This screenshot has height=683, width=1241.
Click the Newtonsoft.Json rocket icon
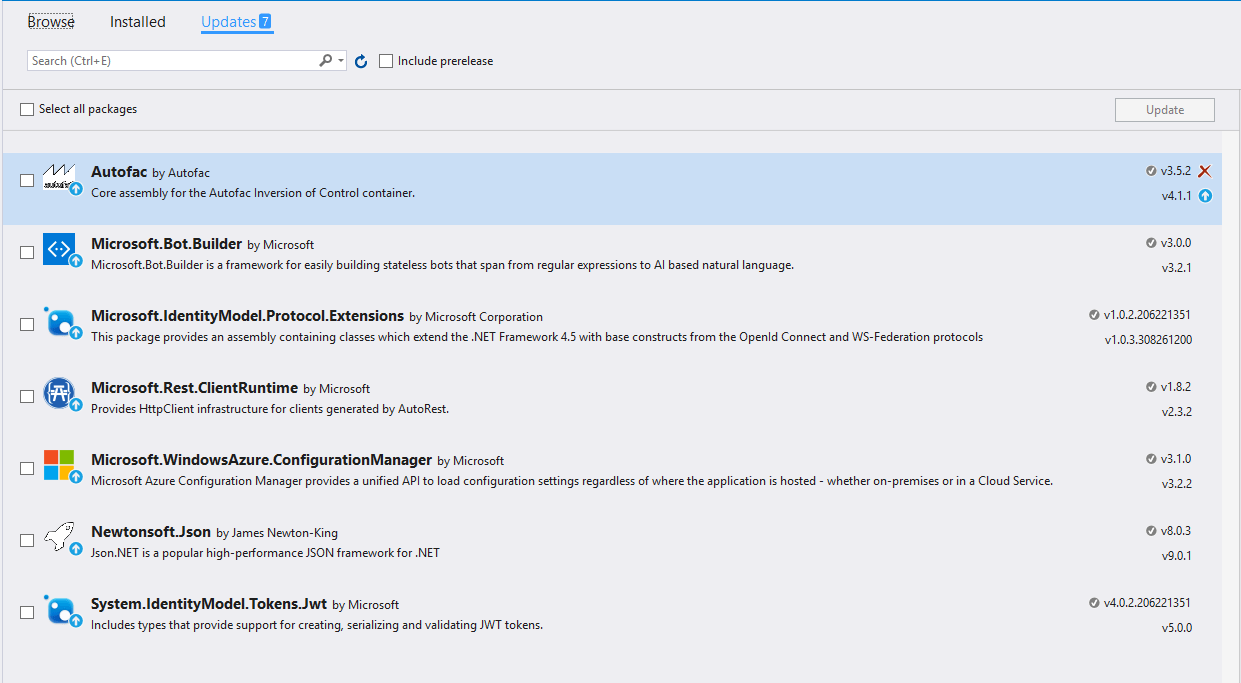point(59,537)
